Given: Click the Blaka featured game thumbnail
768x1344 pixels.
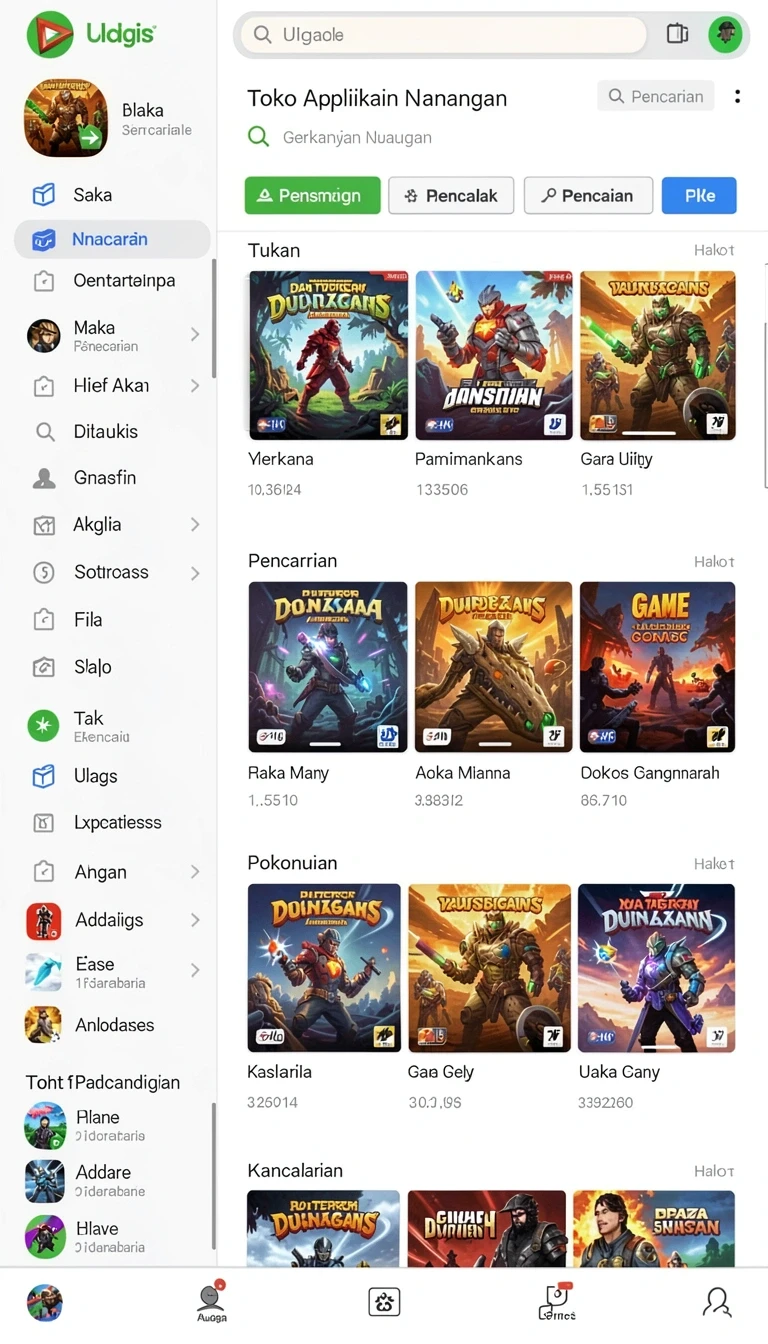Looking at the screenshot, I should point(66,118).
